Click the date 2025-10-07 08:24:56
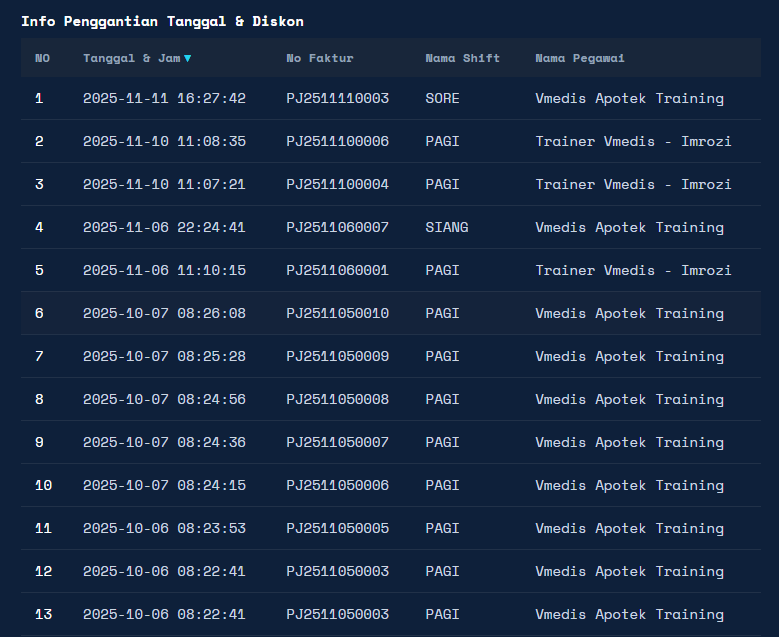 (x=164, y=399)
